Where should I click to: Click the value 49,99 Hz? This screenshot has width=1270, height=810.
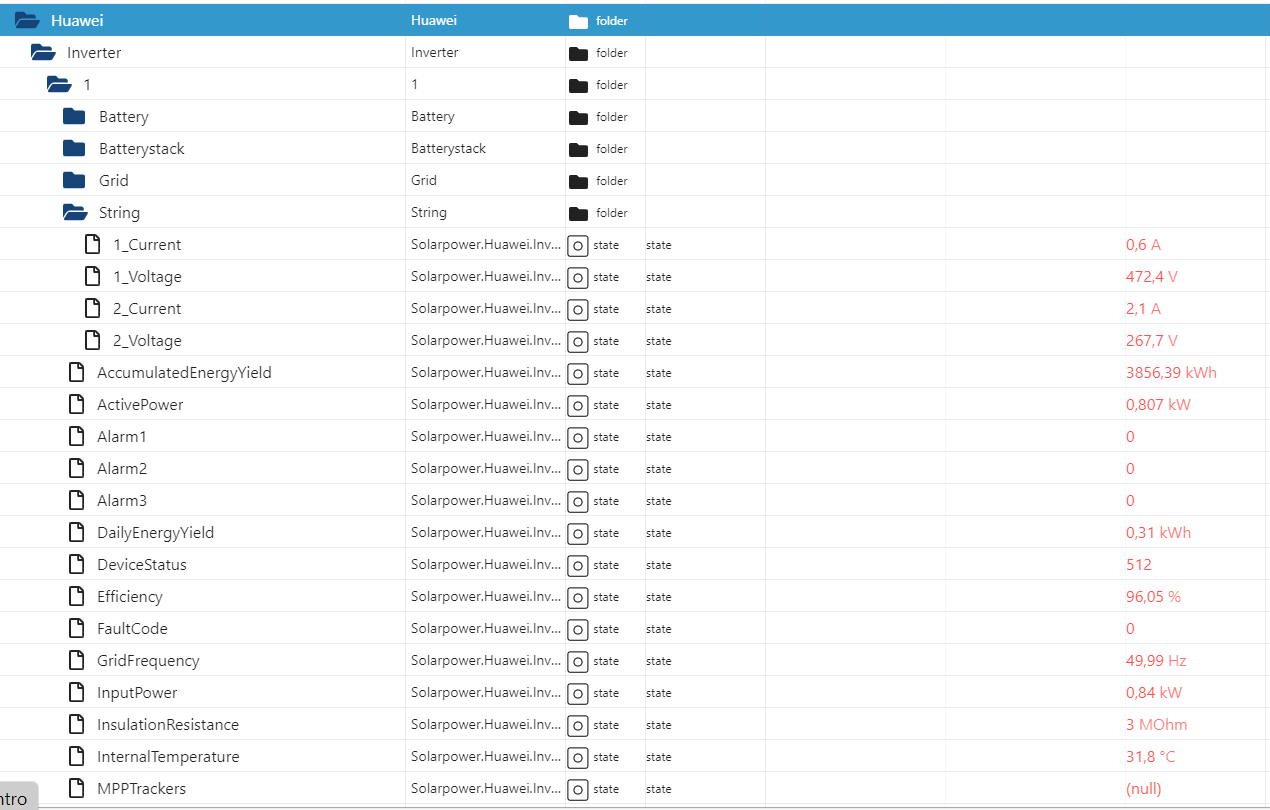point(1156,660)
